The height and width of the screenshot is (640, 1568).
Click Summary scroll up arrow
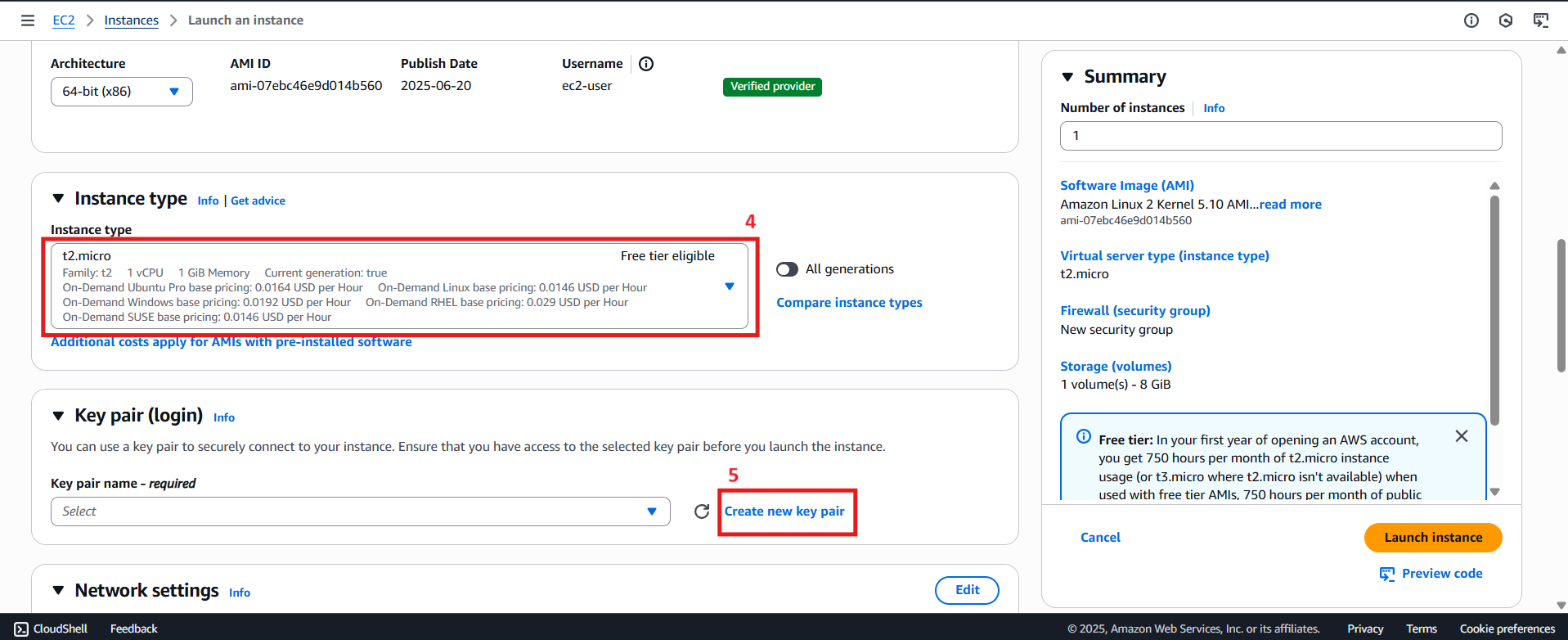coord(1494,186)
